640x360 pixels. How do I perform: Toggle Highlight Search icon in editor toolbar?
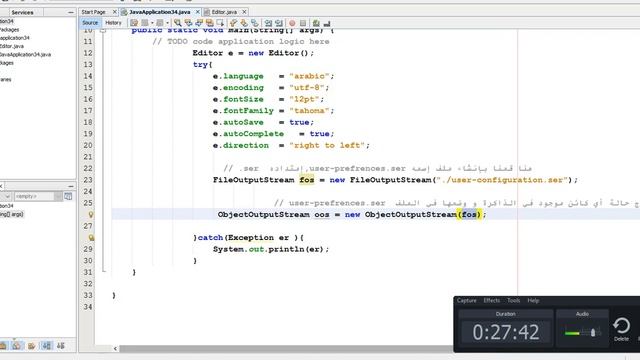click(209, 23)
